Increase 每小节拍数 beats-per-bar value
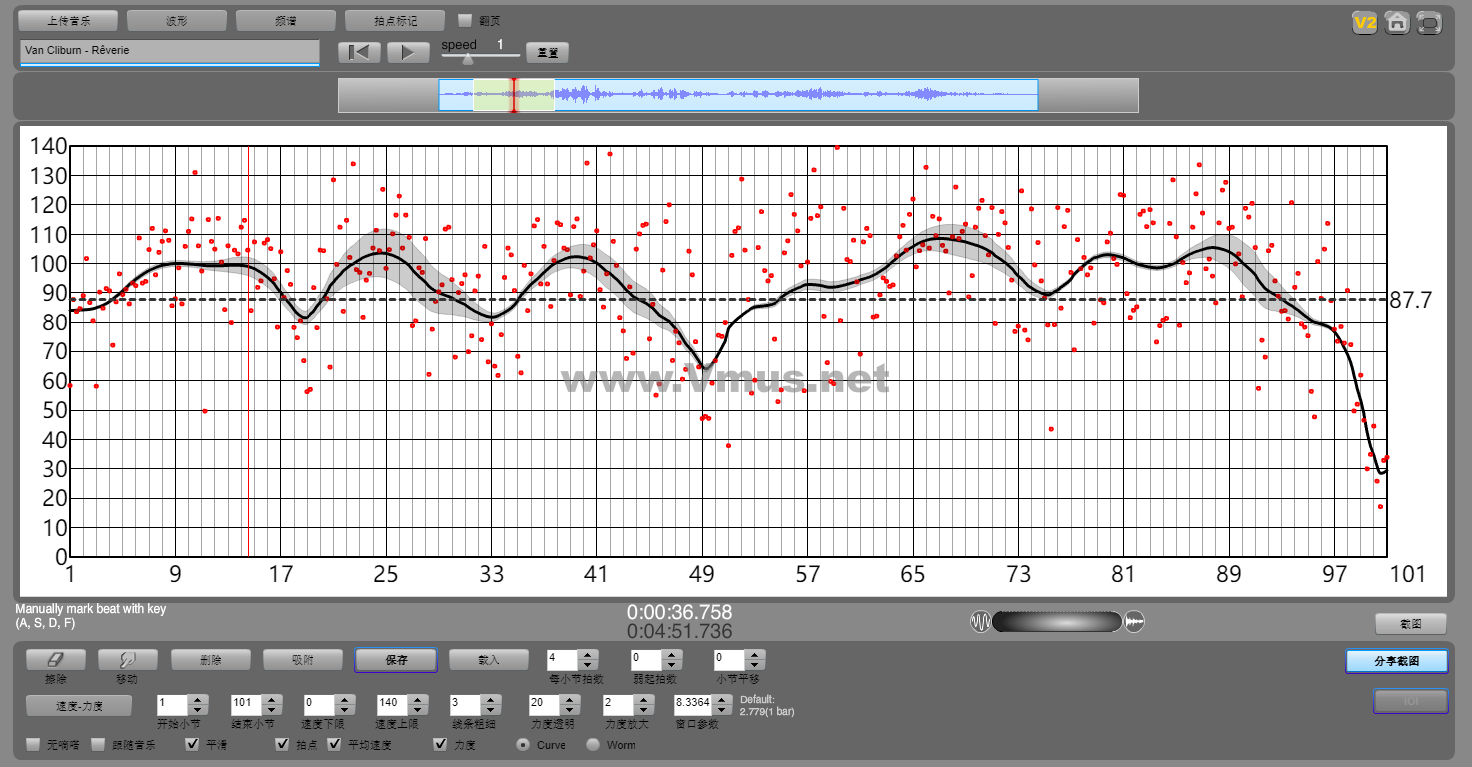Image resolution: width=1472 pixels, height=767 pixels. click(x=588, y=655)
